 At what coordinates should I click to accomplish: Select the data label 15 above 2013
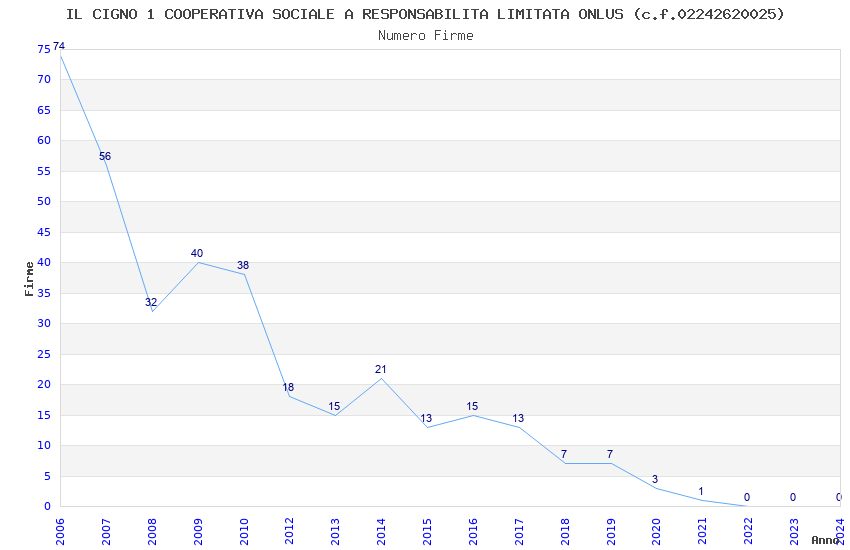pos(334,406)
